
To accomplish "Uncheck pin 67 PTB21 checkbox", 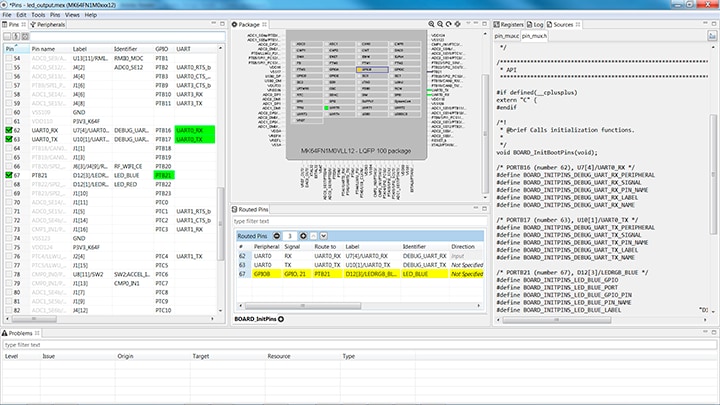I will (8, 175).
